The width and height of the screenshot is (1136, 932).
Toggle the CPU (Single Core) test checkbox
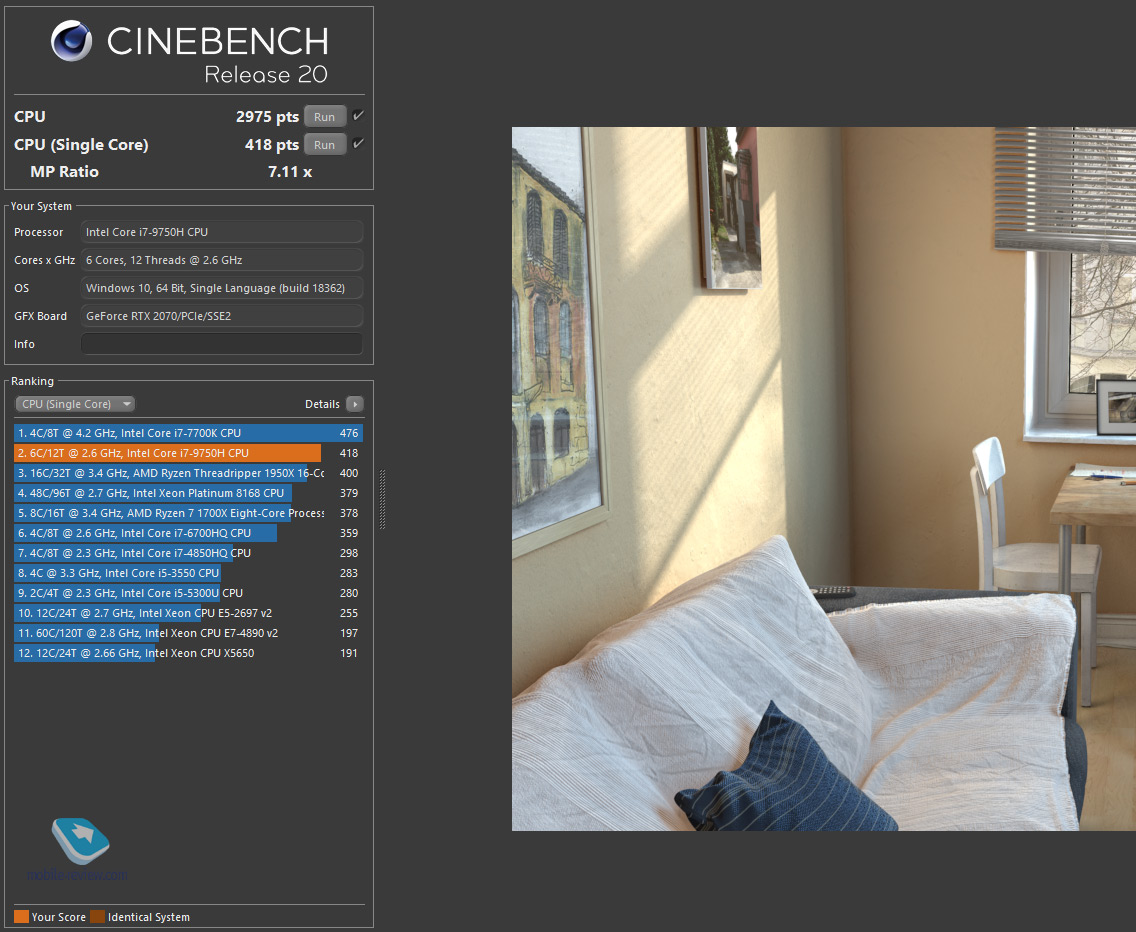358,144
